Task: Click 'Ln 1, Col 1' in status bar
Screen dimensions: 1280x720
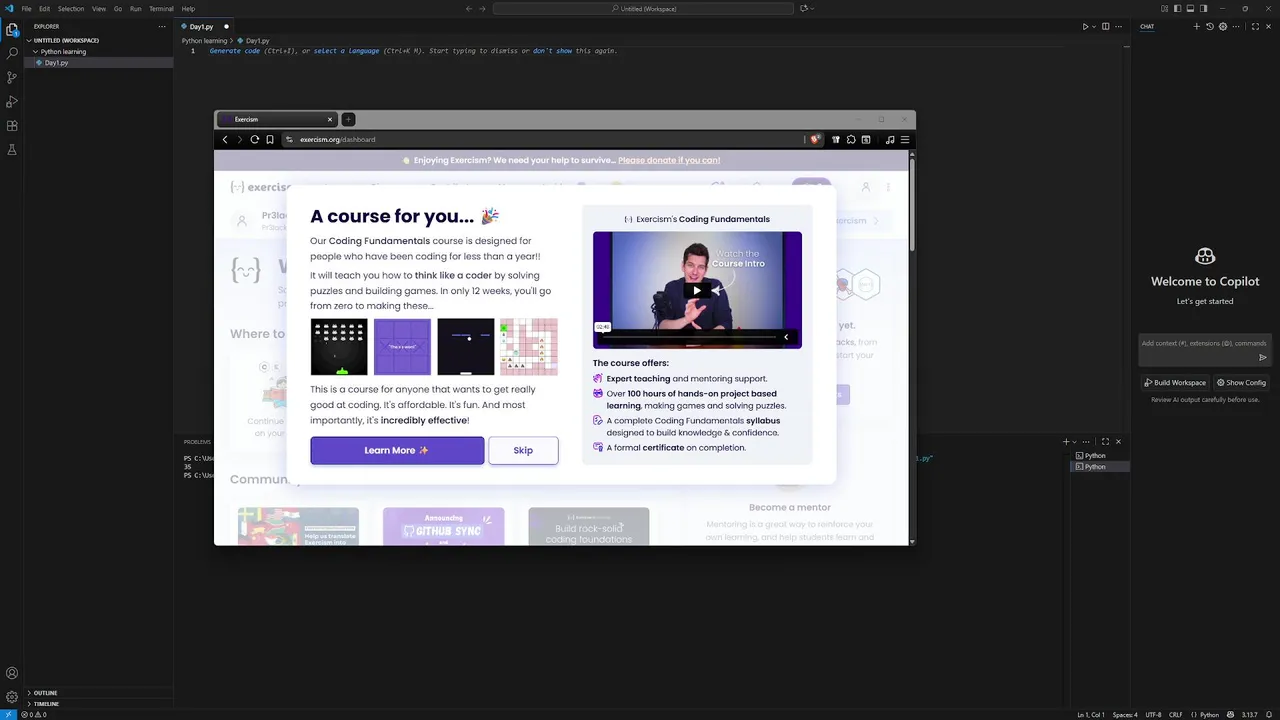Action: pyautogui.click(x=1091, y=715)
